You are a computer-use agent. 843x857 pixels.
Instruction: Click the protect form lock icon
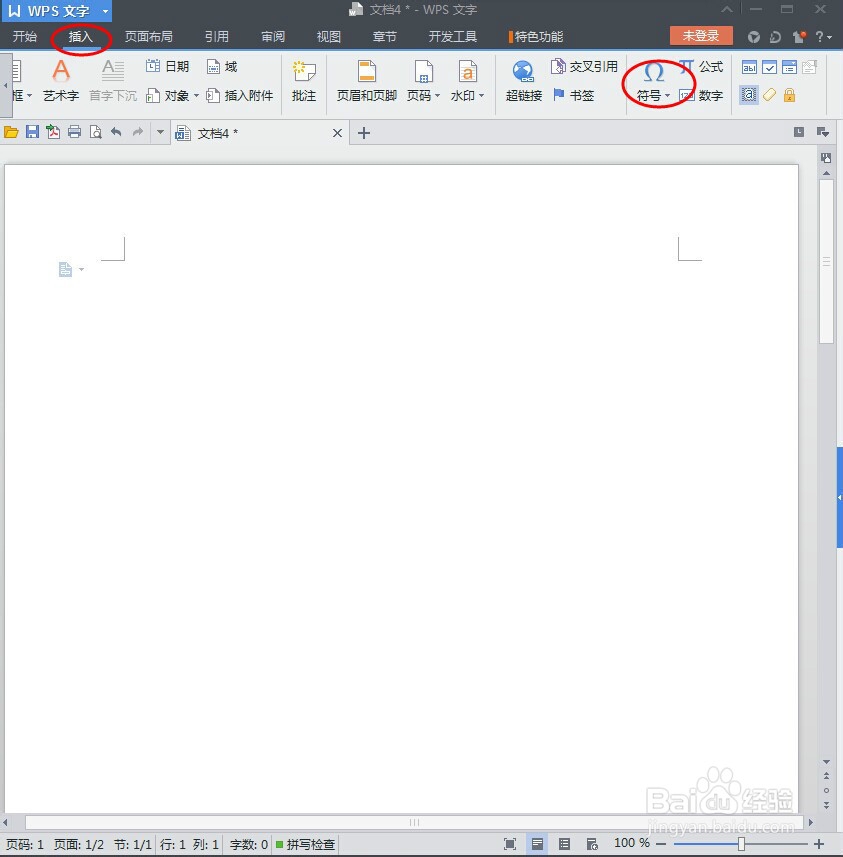point(789,95)
